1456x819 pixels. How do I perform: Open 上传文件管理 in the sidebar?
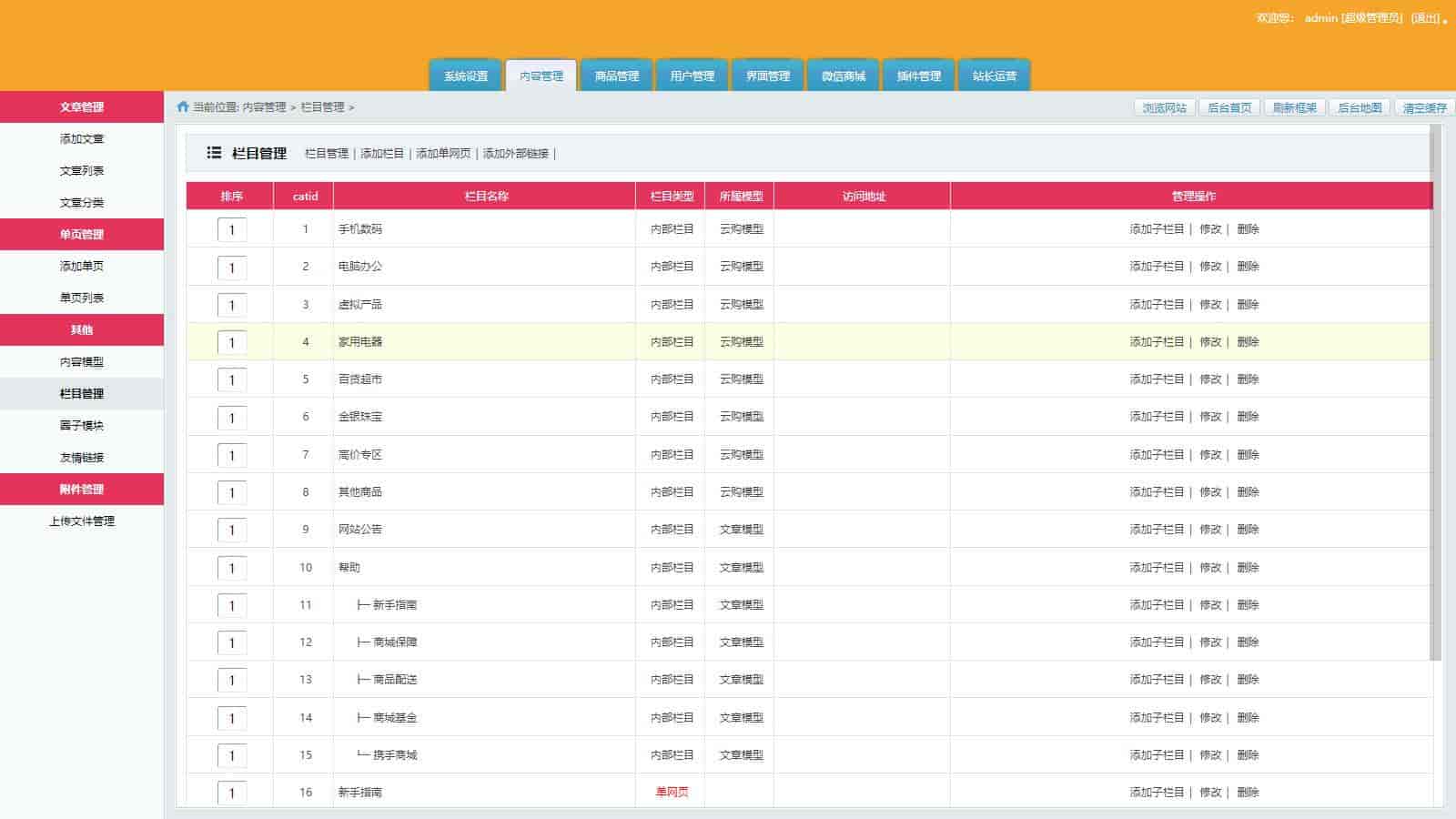coord(82,521)
